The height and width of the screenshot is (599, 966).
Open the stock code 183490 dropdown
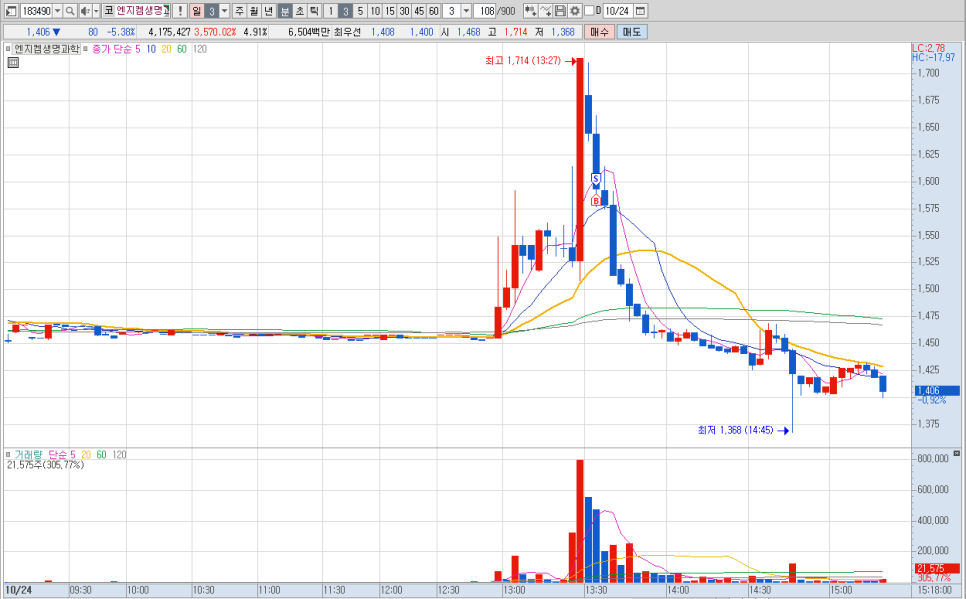click(57, 11)
